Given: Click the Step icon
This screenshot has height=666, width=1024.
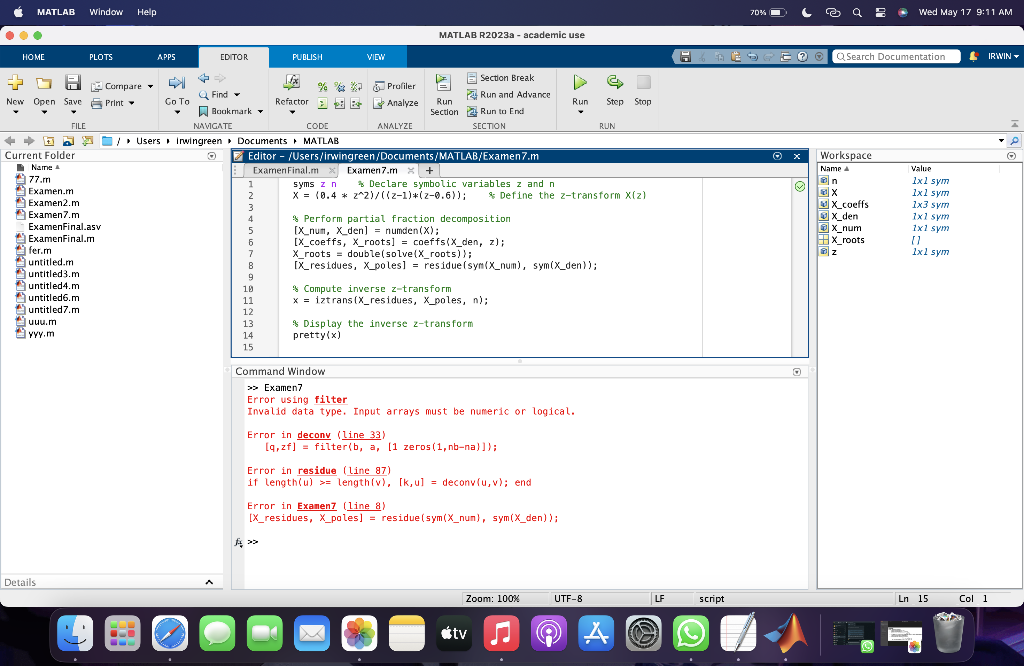Looking at the screenshot, I should pos(614,83).
